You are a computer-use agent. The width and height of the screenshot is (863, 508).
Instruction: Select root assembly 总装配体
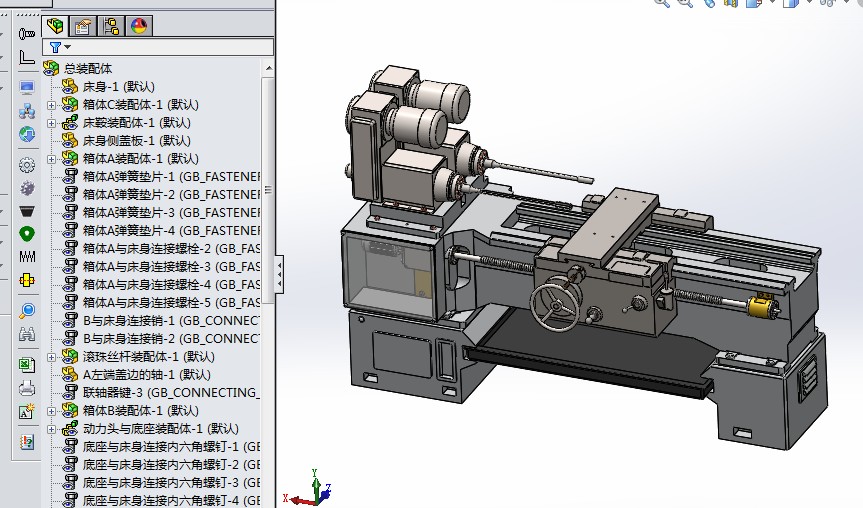coord(88,69)
